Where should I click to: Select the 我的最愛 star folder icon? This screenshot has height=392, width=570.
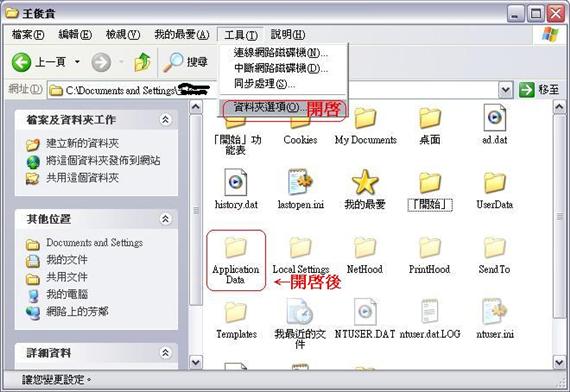(x=365, y=182)
